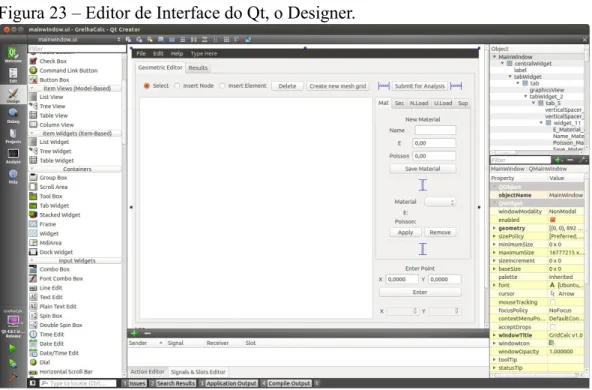Screen dimensions: 592x390
Task: Click the Poisson value input field
Action: click(434, 156)
